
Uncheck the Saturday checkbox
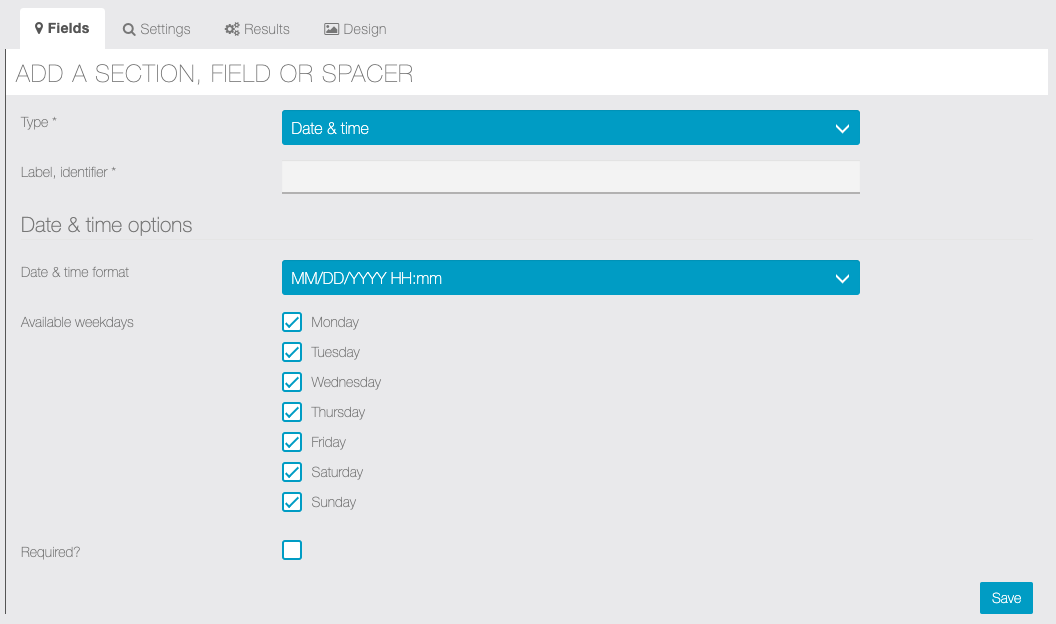click(292, 472)
